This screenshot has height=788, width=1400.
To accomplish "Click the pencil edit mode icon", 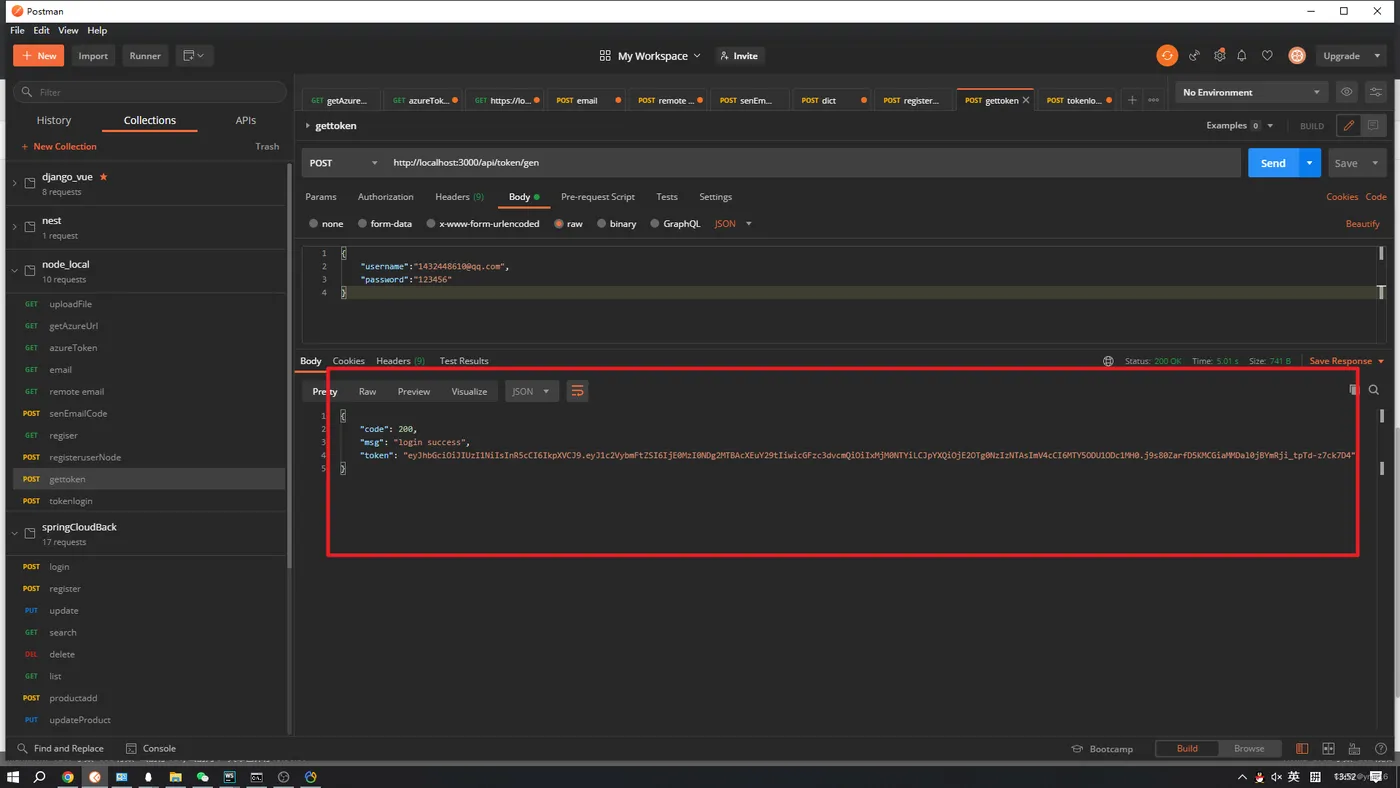I will [x=1349, y=126].
